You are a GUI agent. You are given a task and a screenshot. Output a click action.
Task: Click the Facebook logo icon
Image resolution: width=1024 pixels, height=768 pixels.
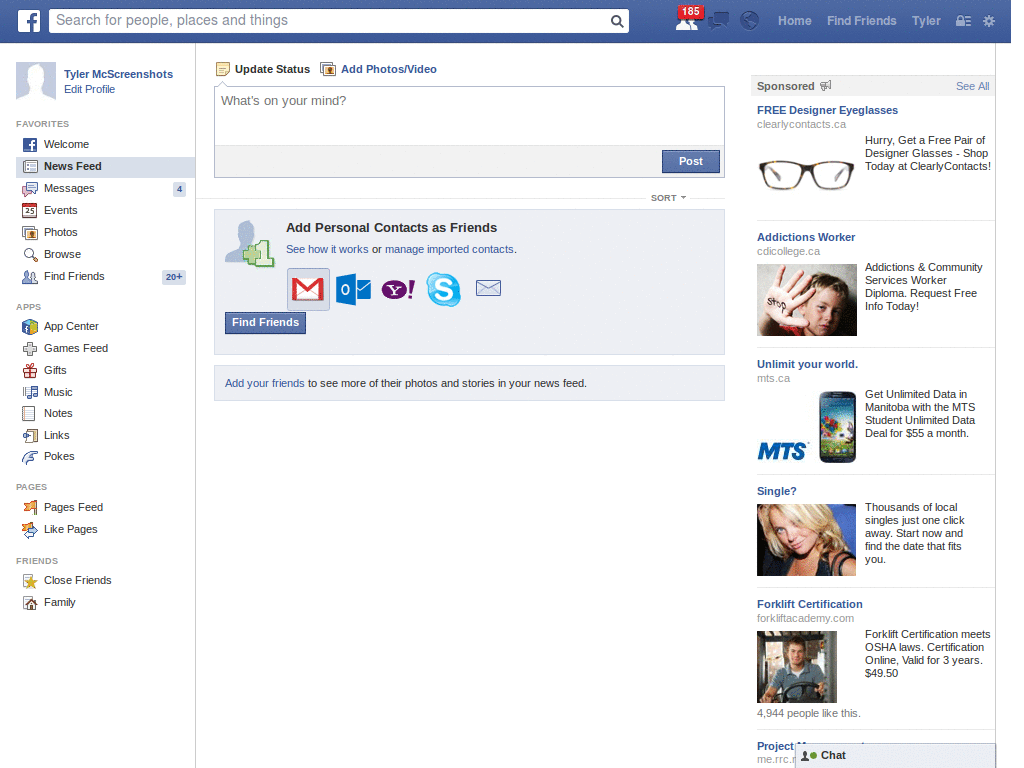point(29,21)
